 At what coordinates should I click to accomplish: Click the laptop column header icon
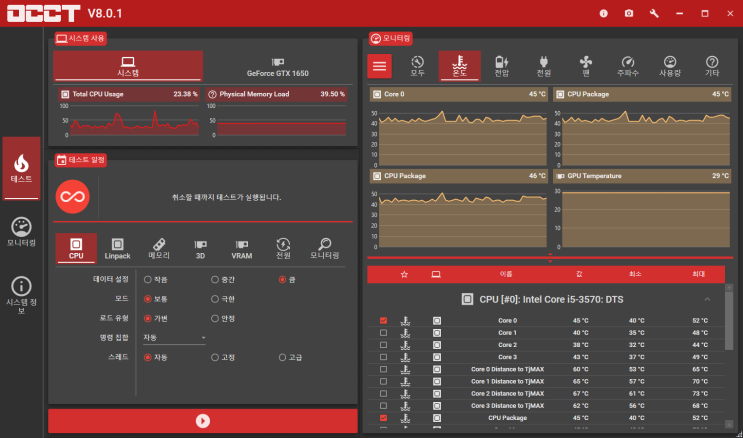coord(436,274)
